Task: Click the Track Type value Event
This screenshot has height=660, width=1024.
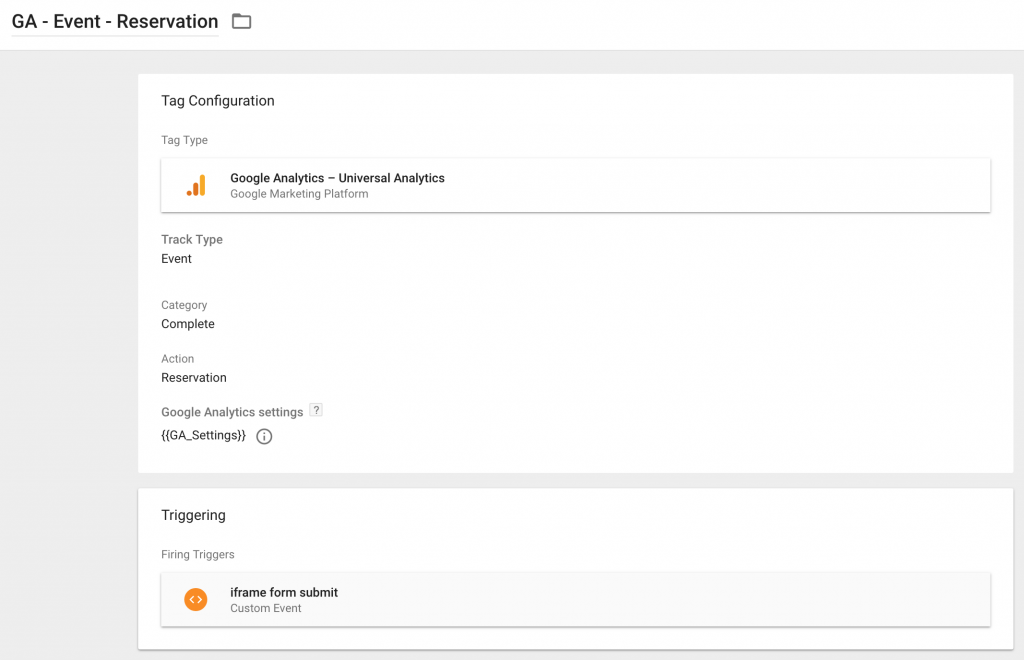Action: point(176,259)
